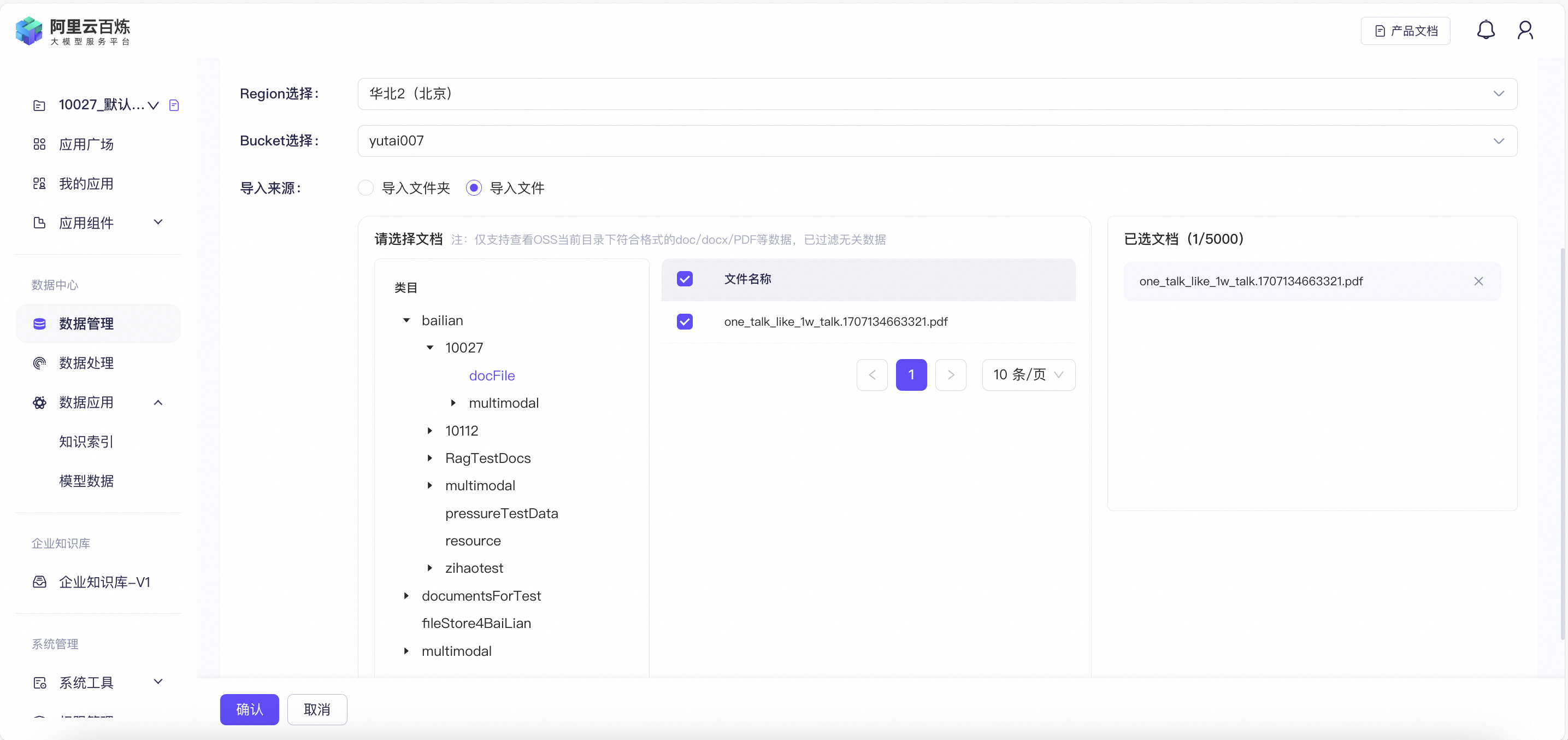Select the 导入文件夹 radio button

pos(365,187)
